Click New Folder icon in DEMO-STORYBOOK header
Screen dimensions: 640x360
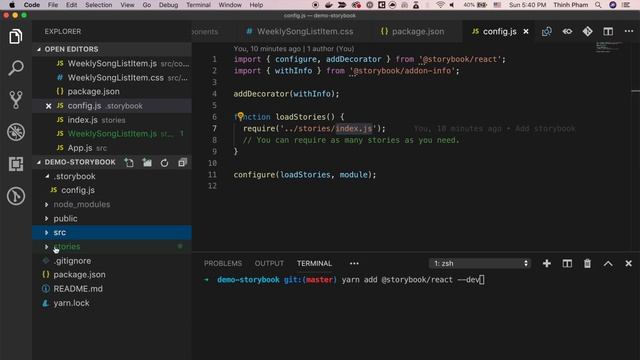coord(147,162)
